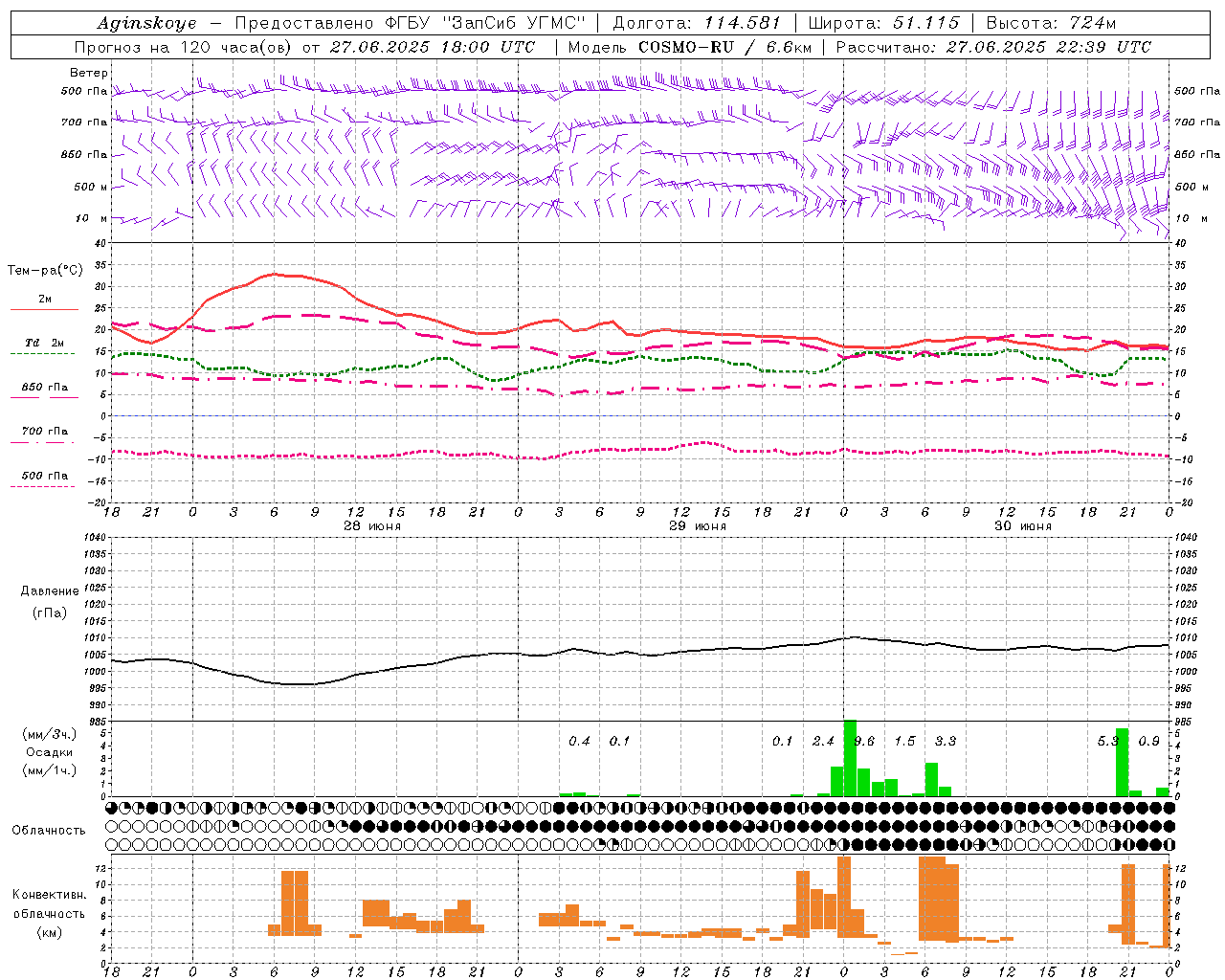Click the 'Высота: 724м' elevation text
The height and width of the screenshot is (980, 1225).
1051,23
